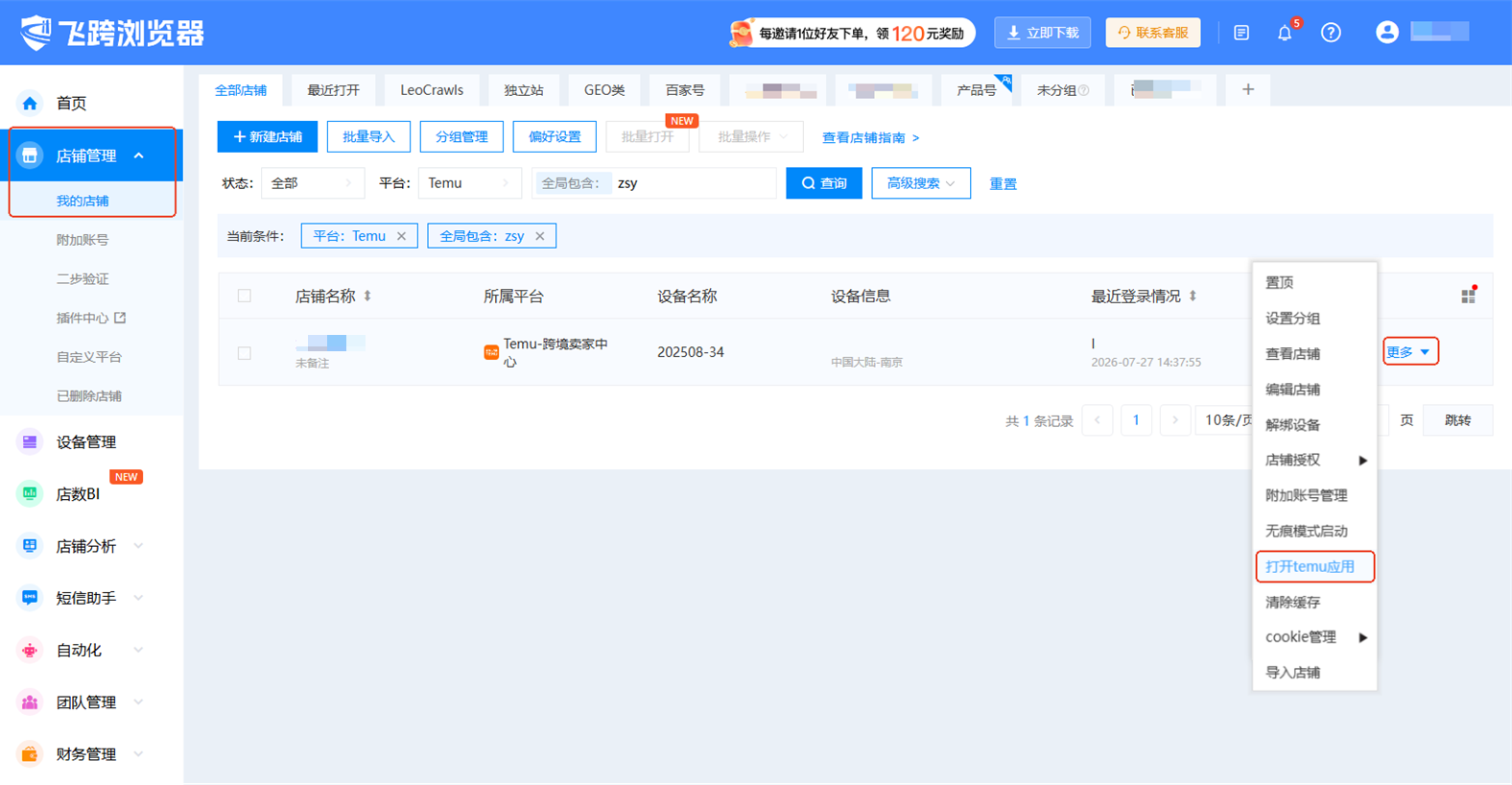Expand the 短信助手 menu section
Viewport: 1512px width, 785px height.
click(x=139, y=597)
